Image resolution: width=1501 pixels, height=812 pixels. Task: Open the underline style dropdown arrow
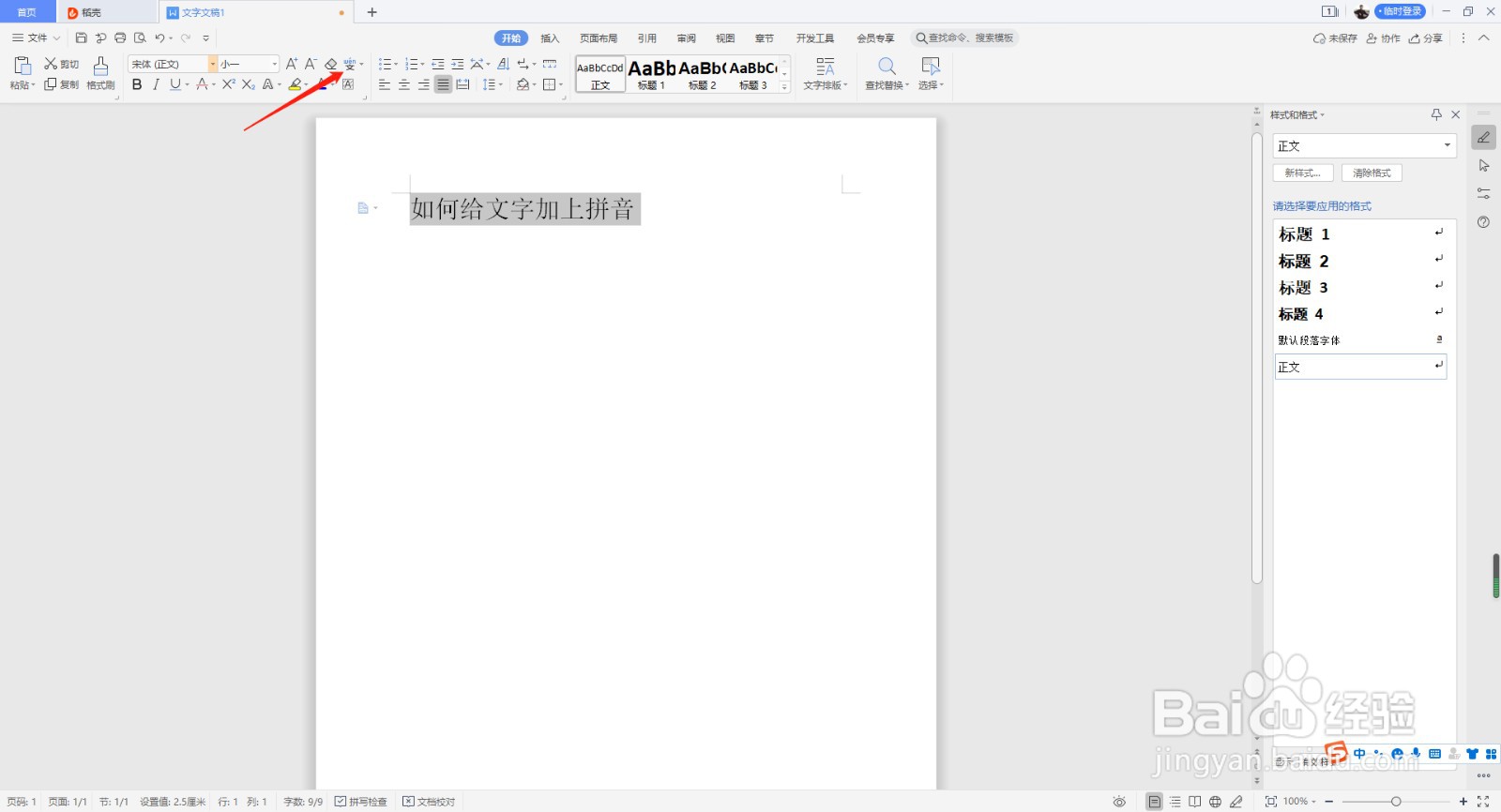point(187,84)
